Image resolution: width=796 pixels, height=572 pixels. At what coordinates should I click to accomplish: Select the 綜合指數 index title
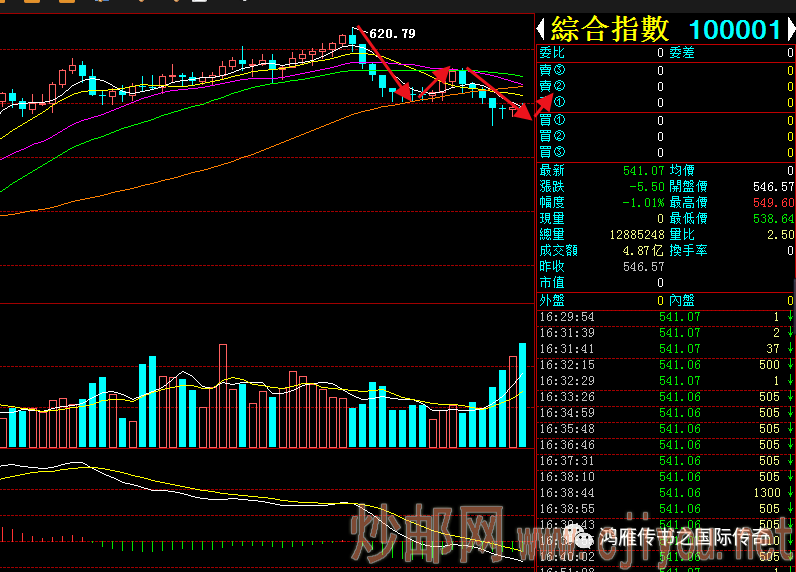tap(609, 29)
